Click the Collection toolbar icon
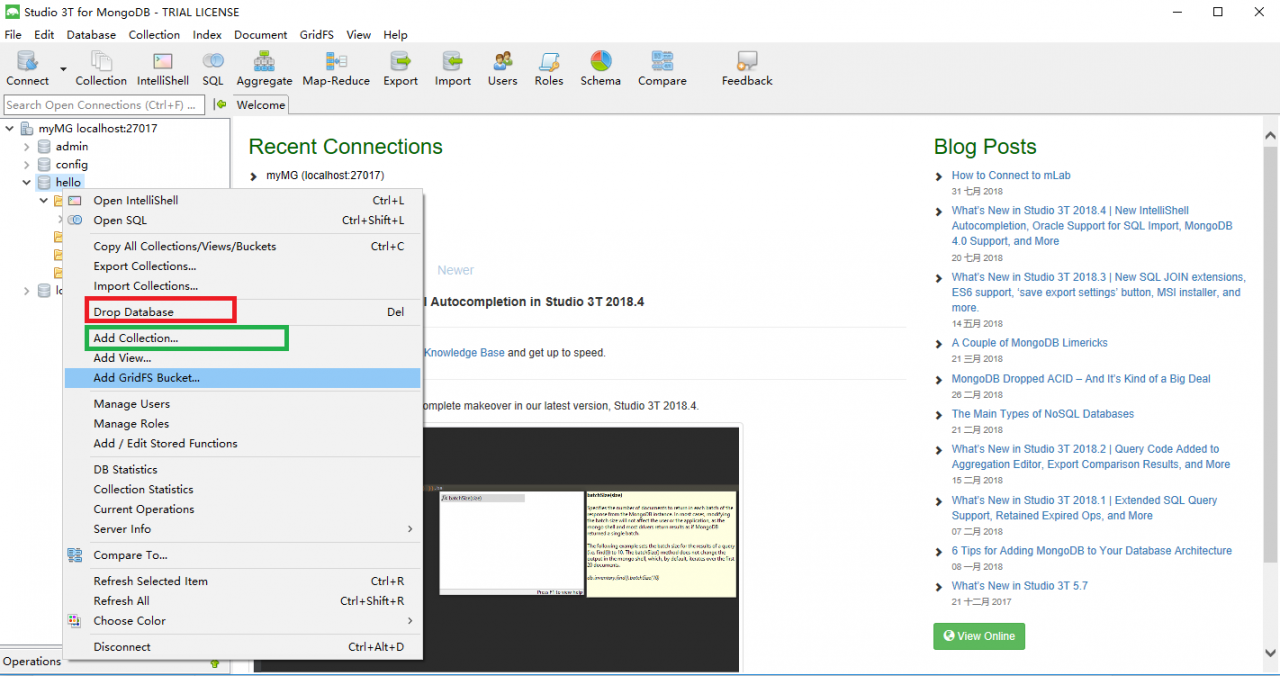Image resolution: width=1280 pixels, height=676 pixels. pyautogui.click(x=101, y=68)
